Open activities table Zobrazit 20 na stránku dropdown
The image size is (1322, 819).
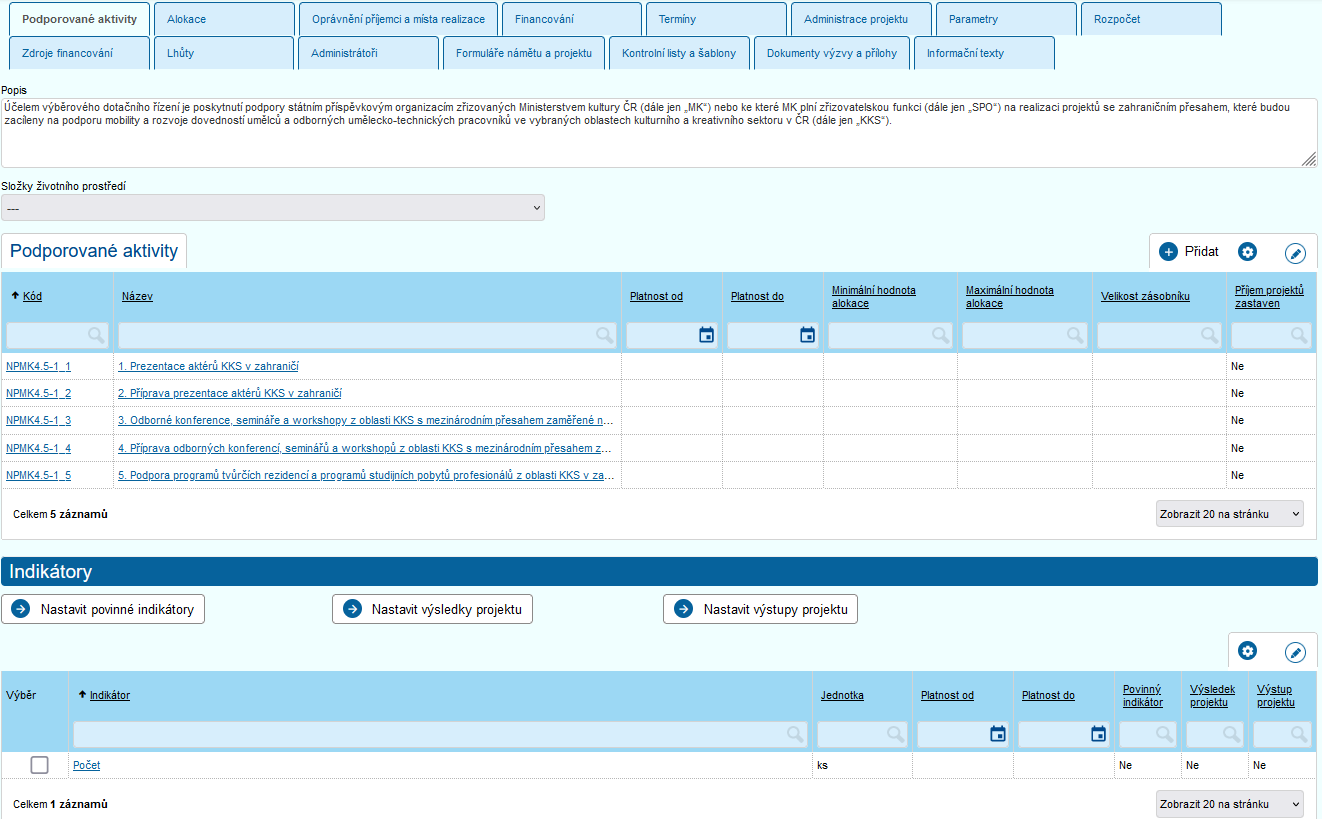coord(1229,514)
